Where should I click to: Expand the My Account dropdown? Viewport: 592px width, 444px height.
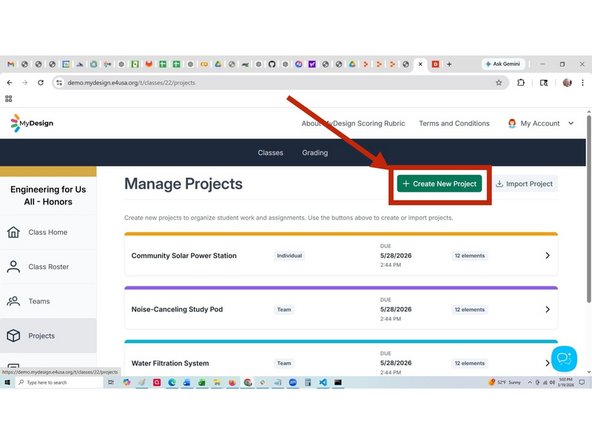(x=571, y=123)
